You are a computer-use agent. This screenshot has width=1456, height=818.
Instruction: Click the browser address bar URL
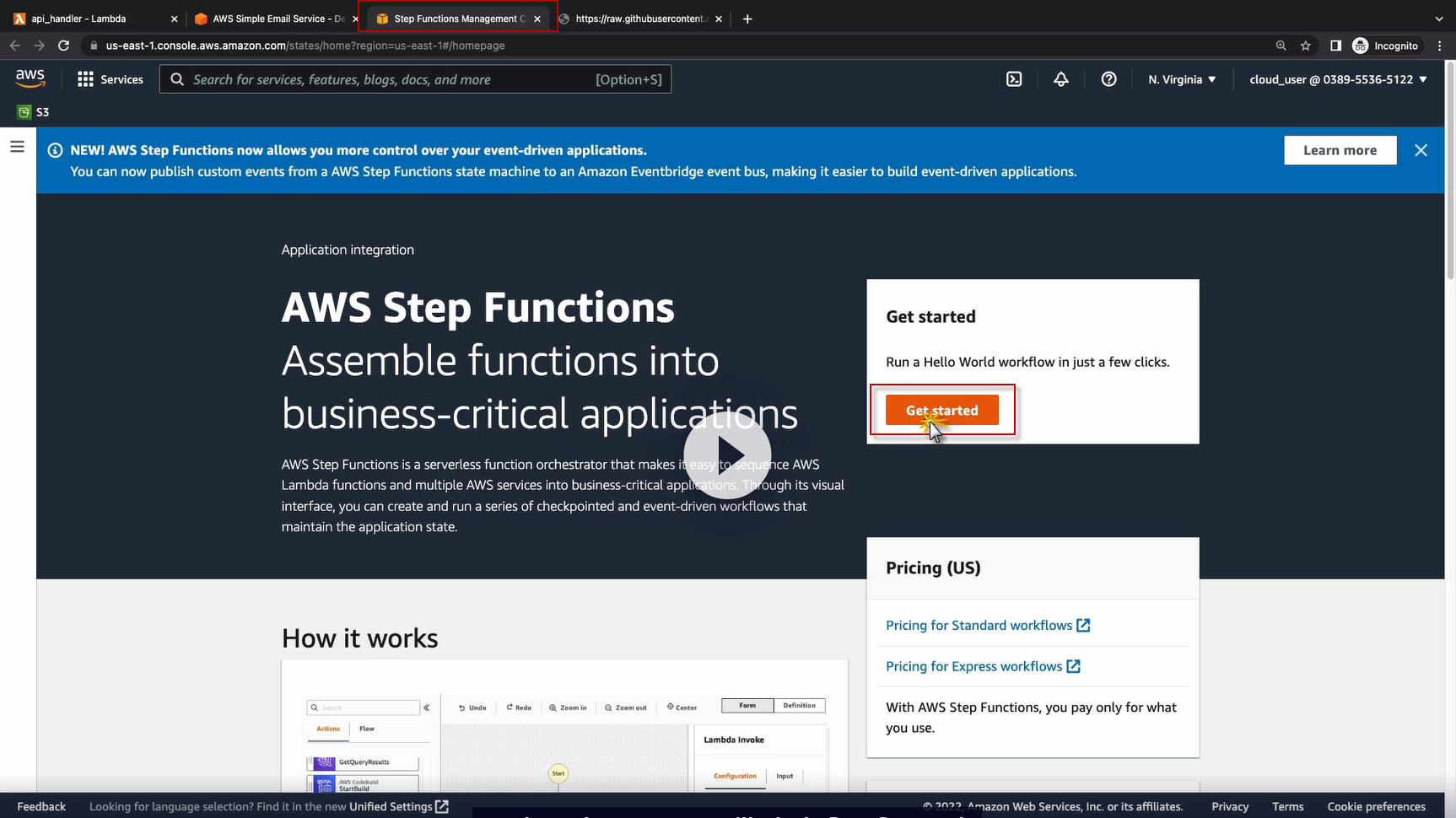(305, 46)
